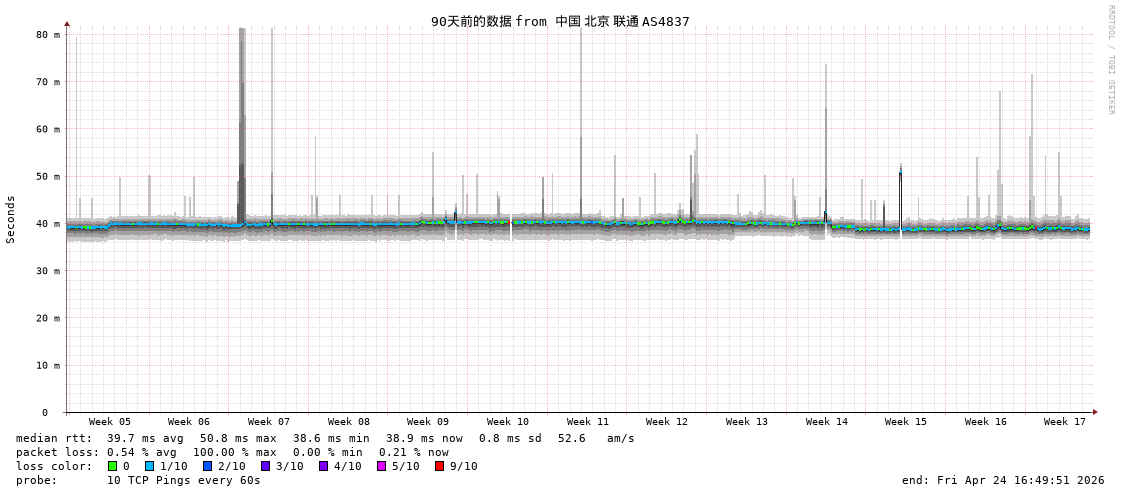
Task: Click the vertical Seconds axis label
Action: [x=11, y=219]
